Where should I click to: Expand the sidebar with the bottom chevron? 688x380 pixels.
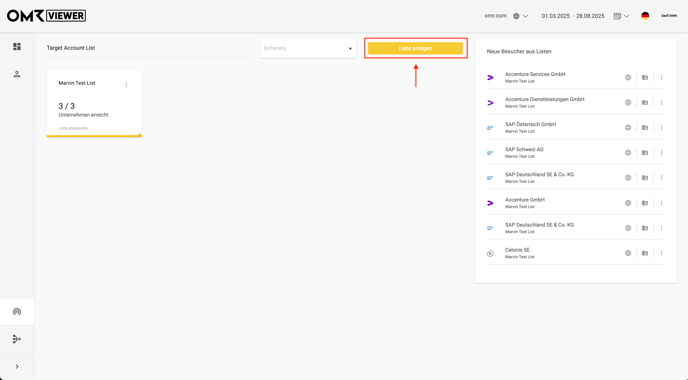click(17, 366)
